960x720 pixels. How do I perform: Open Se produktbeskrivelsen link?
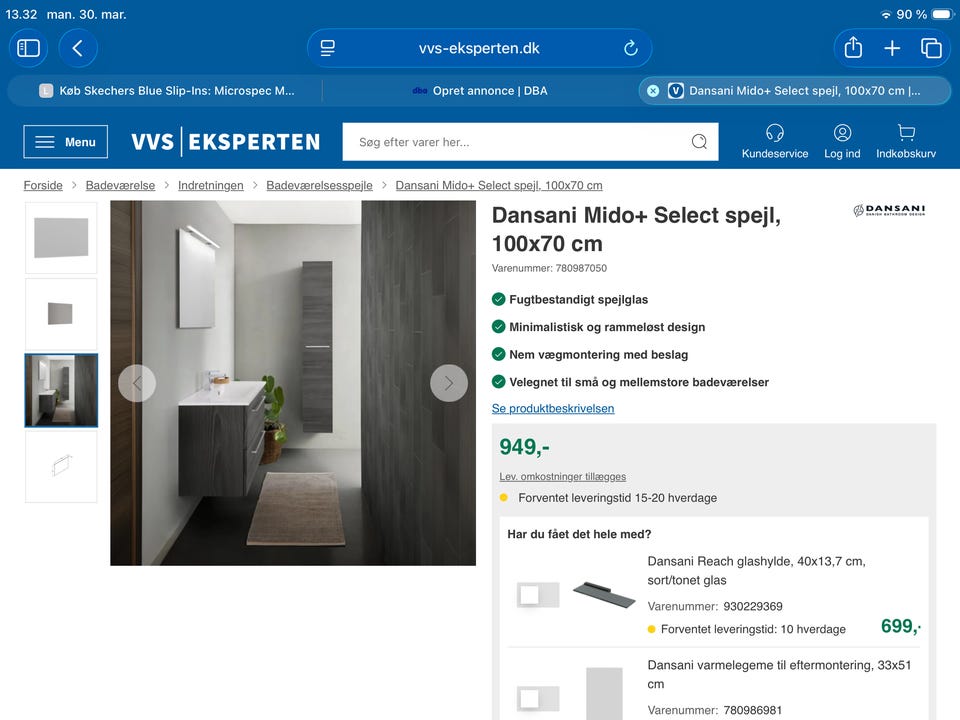coord(553,408)
